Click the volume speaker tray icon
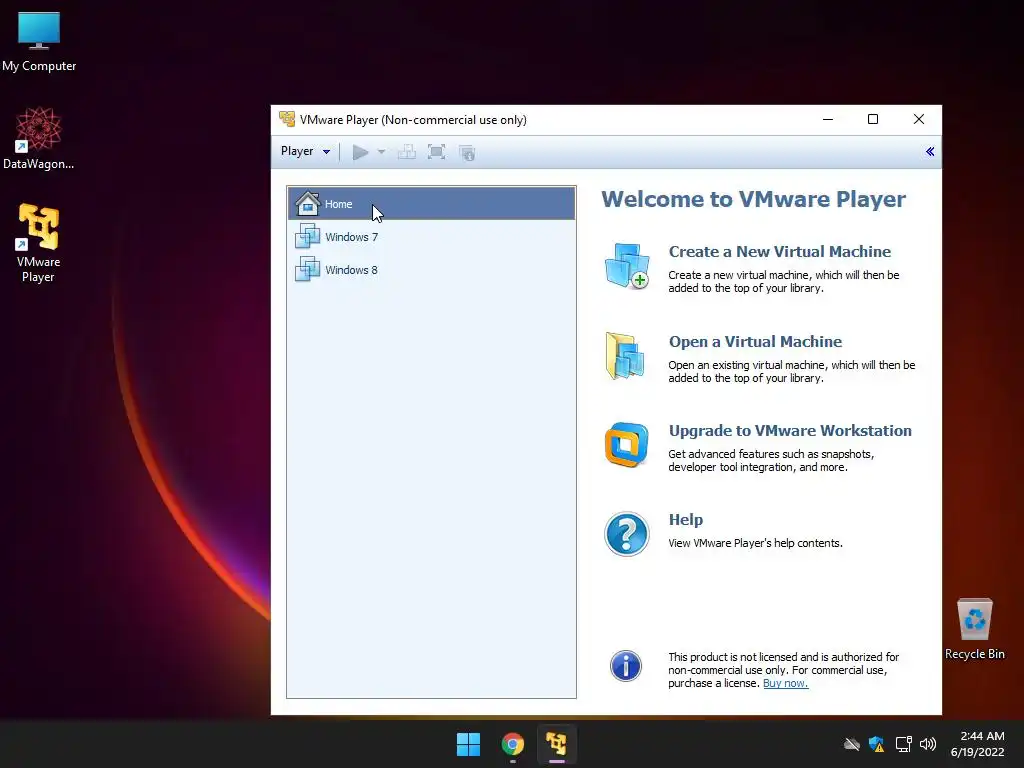This screenshot has width=1024, height=768. pos(927,744)
